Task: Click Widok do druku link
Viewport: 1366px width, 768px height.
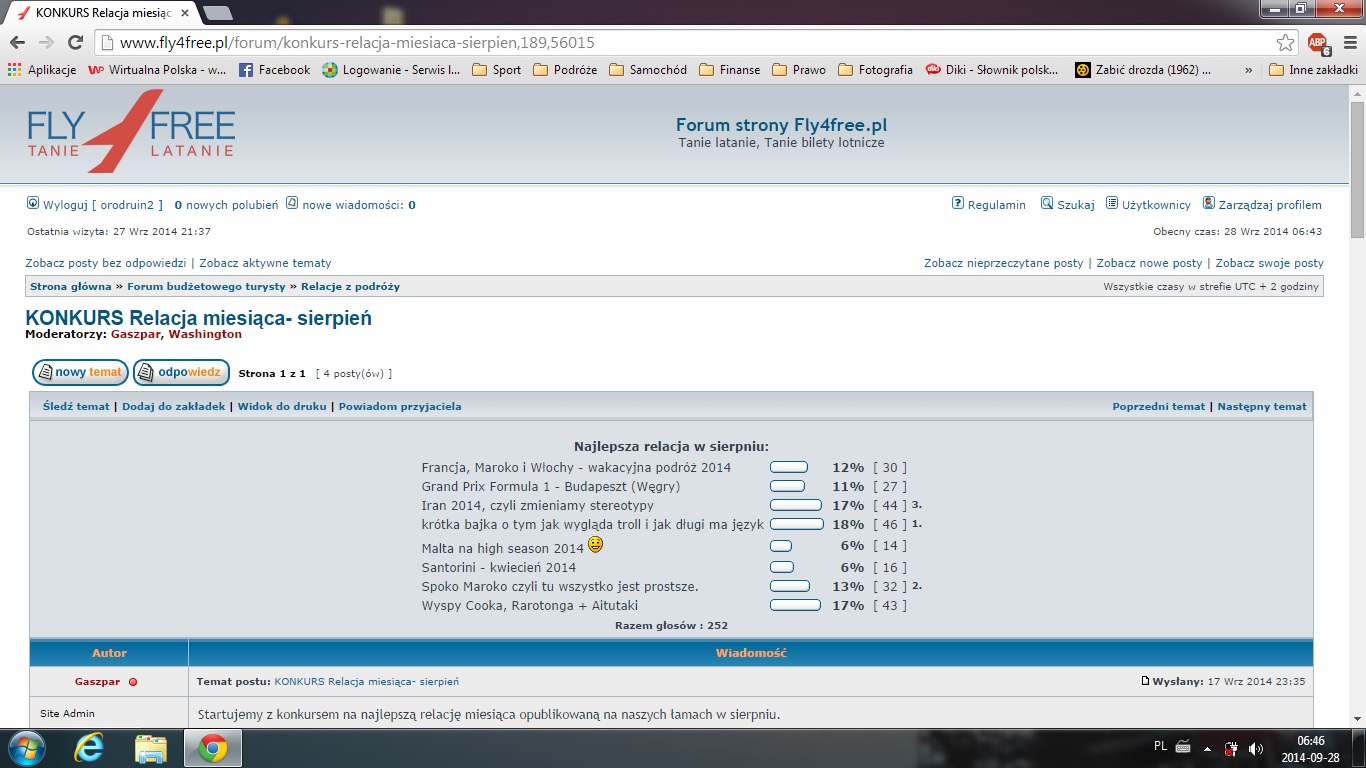Action: 282,407
